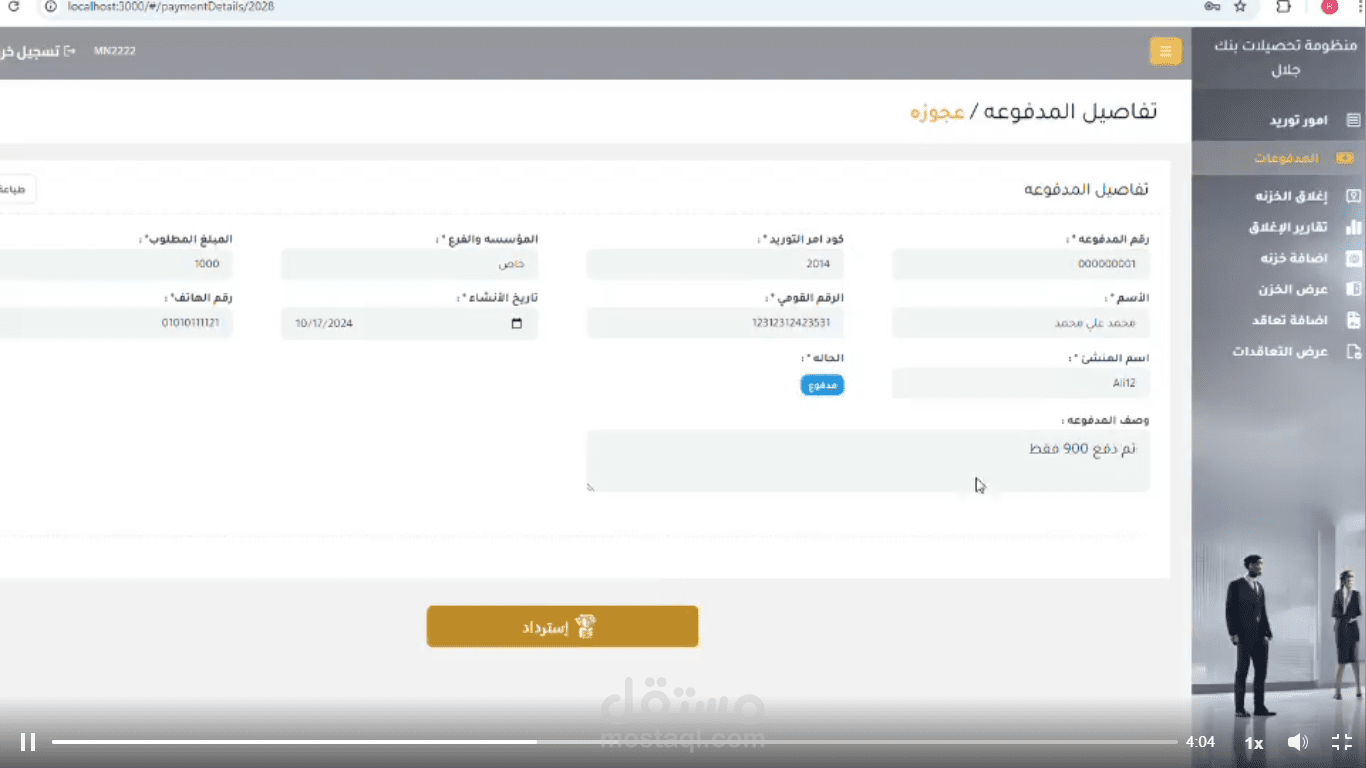Click عجوزه breadcrumb link
The width and height of the screenshot is (1366, 768).
pos(937,111)
